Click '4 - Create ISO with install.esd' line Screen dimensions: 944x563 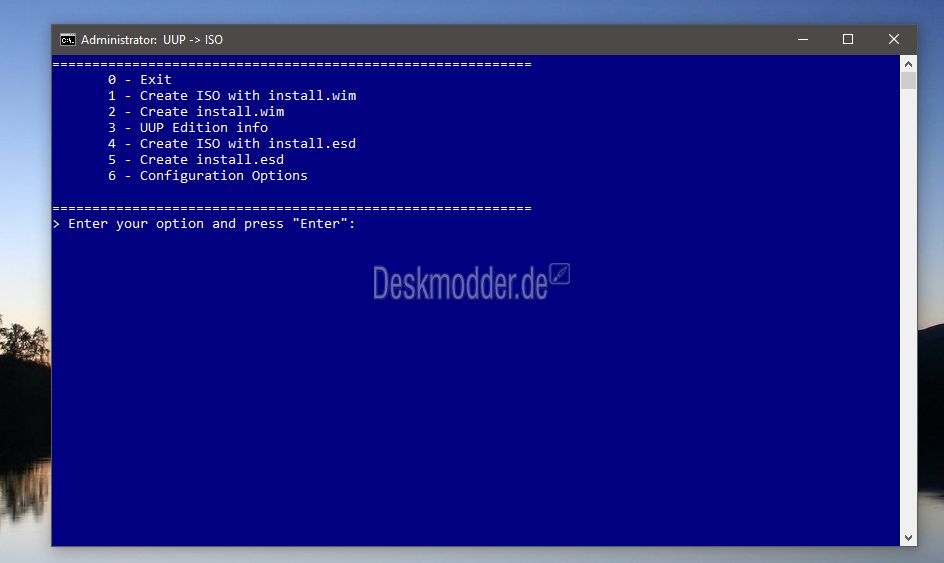point(232,144)
